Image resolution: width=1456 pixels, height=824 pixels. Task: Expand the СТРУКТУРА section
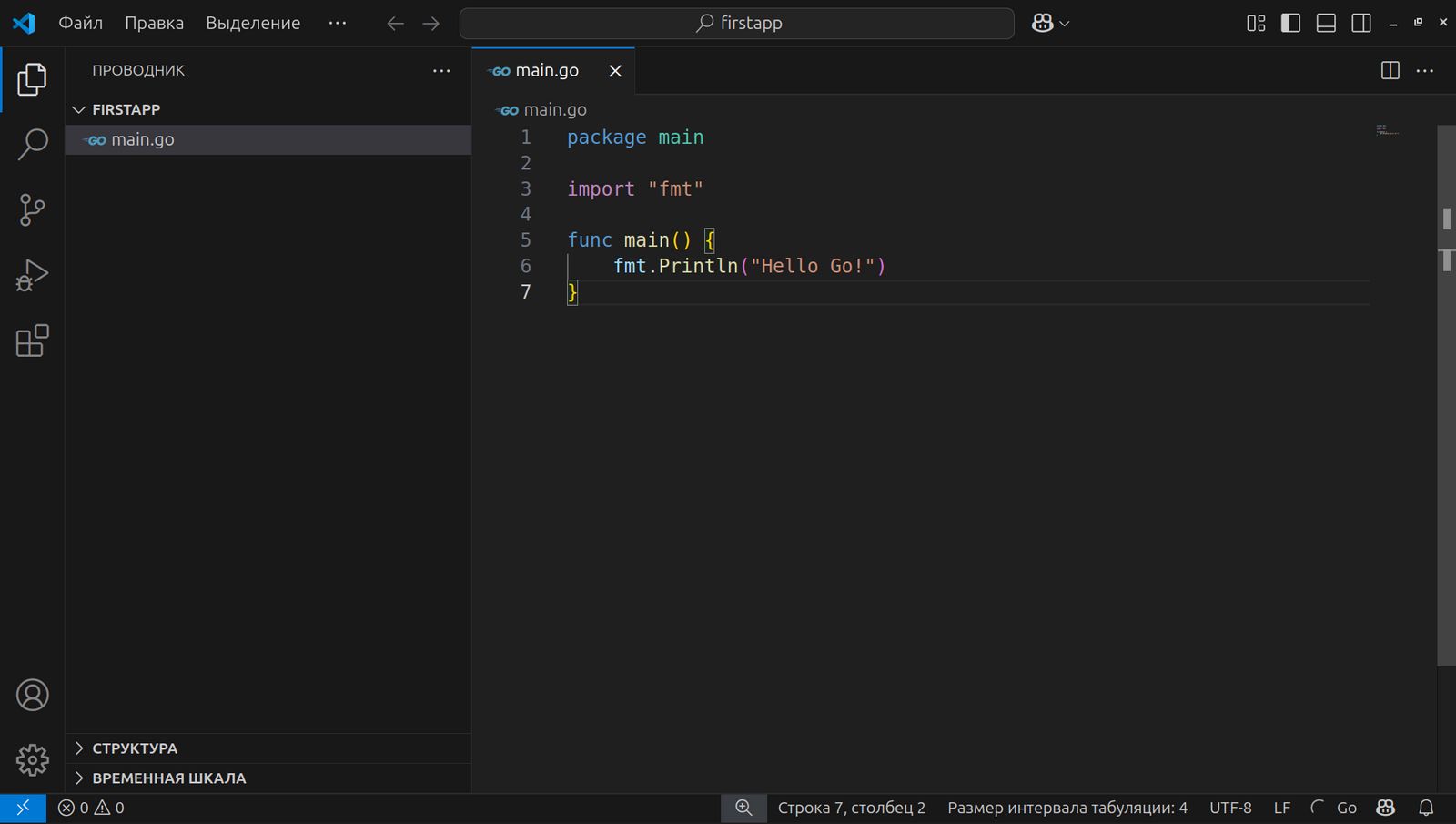(x=135, y=748)
